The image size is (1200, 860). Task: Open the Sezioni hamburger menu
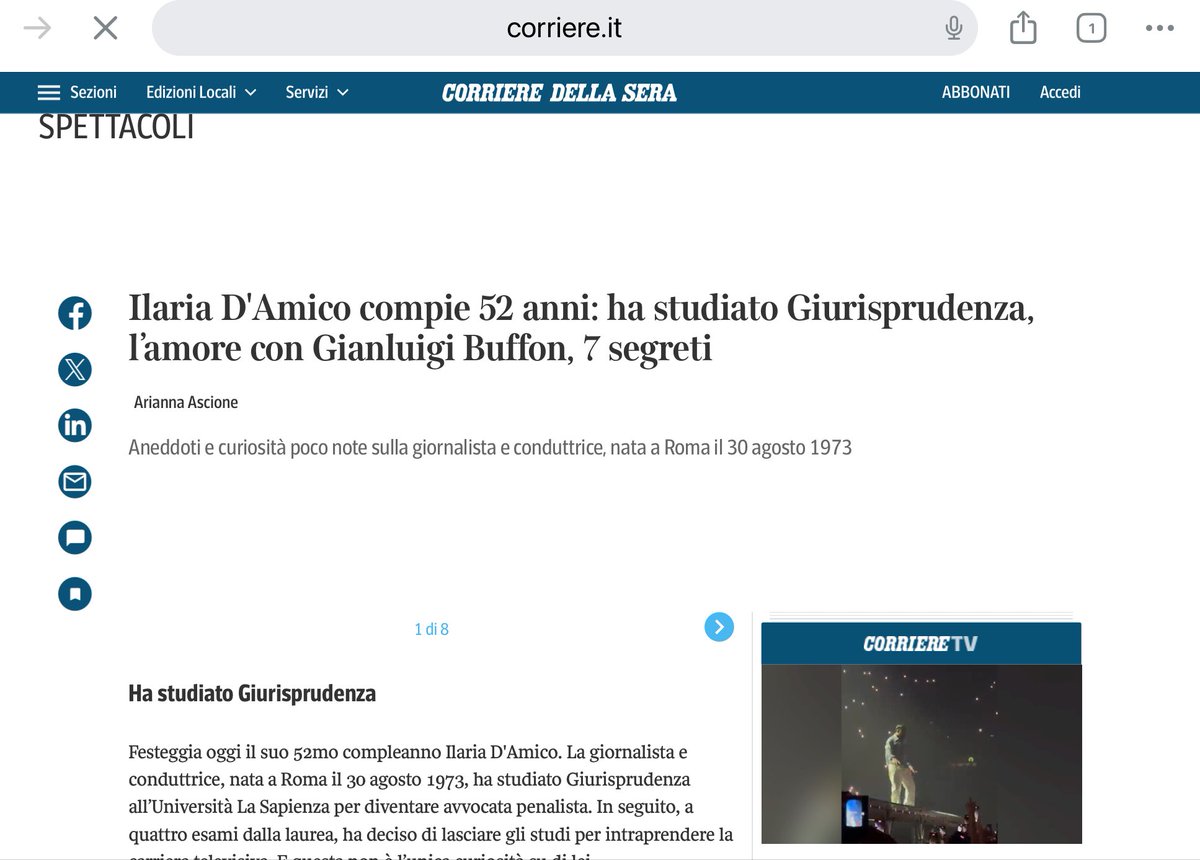48,91
